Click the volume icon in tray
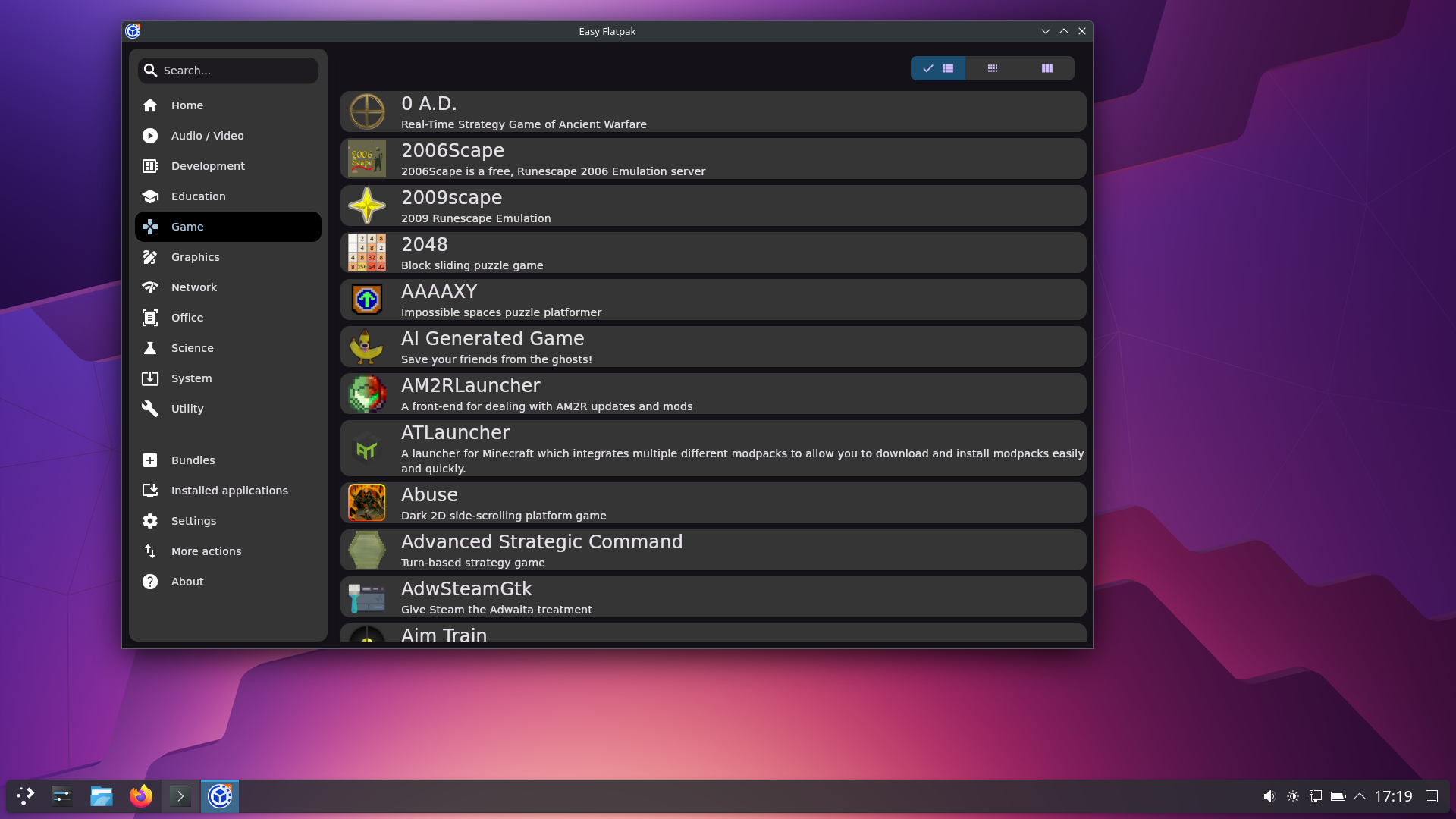 1269,796
